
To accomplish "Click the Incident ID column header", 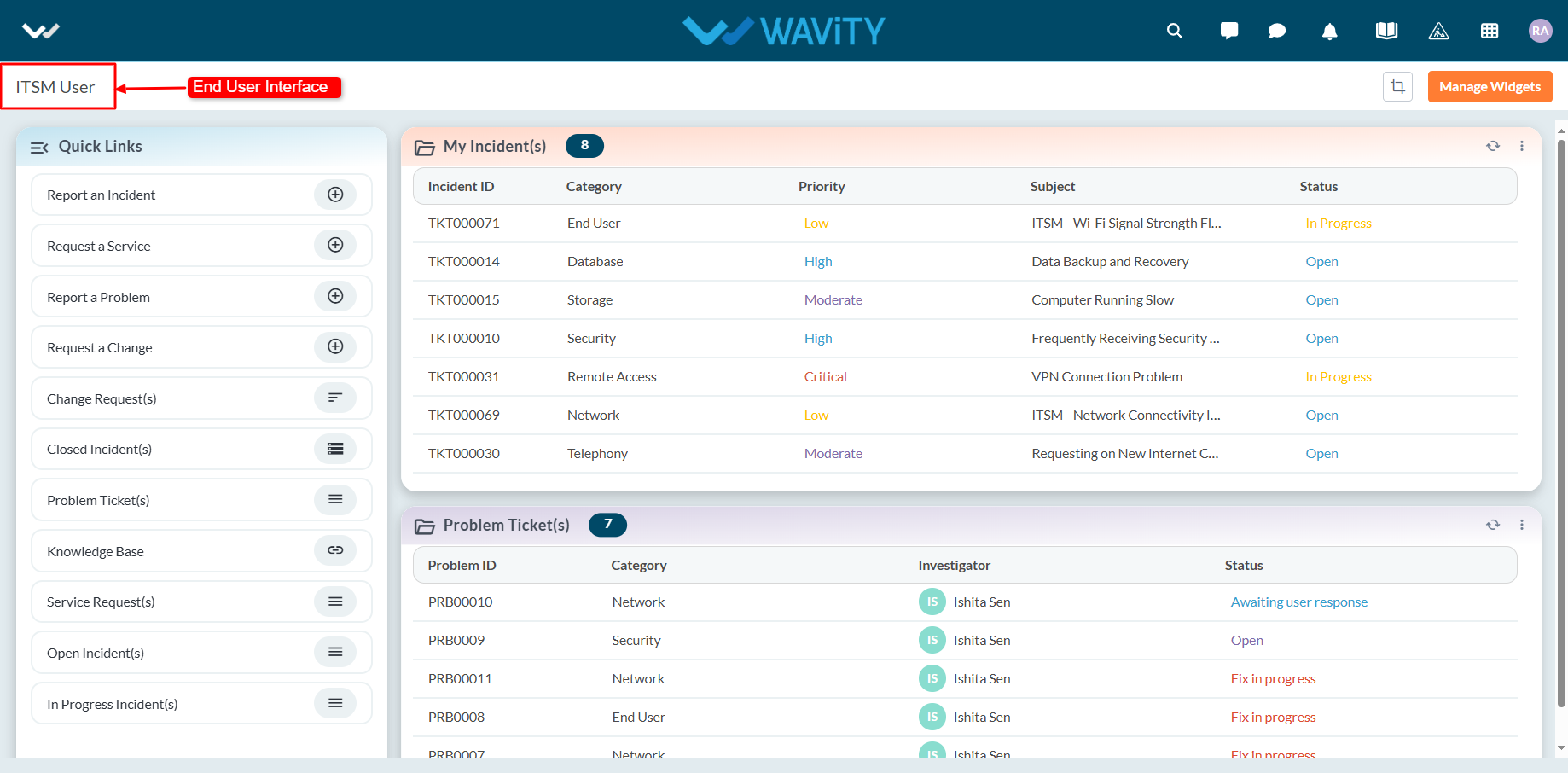I will click(461, 186).
